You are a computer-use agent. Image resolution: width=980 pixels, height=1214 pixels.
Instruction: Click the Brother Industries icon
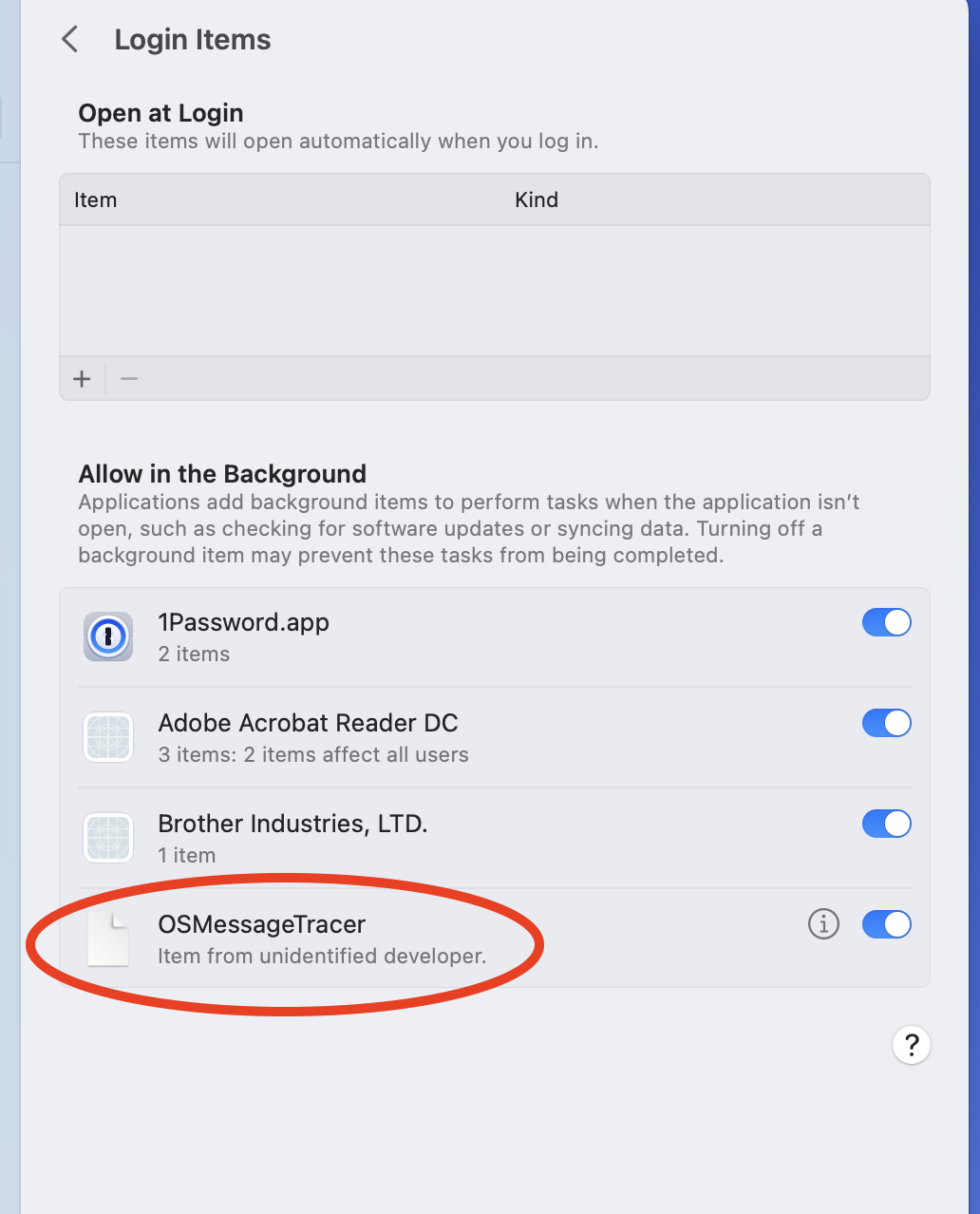tap(108, 838)
